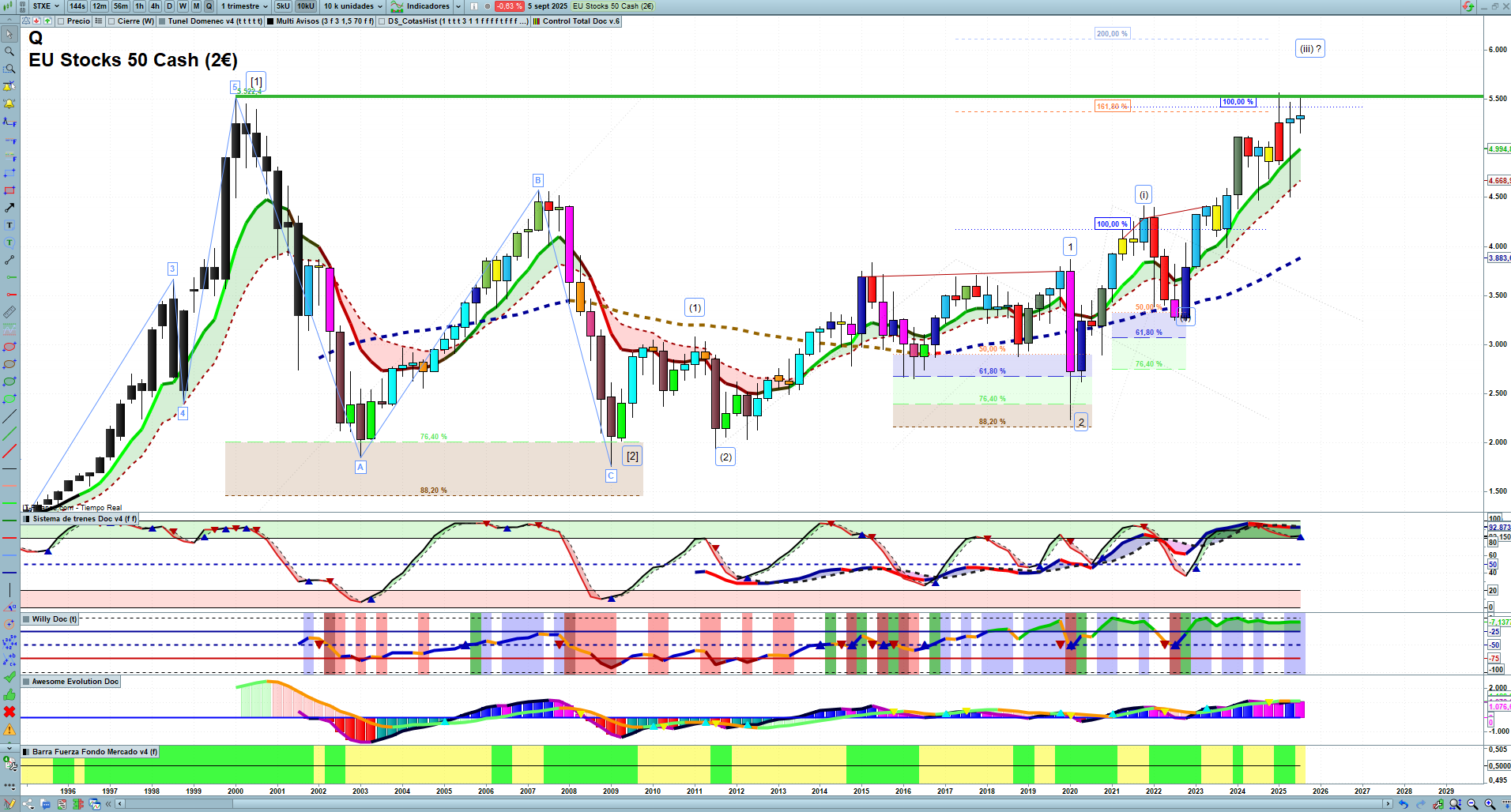This screenshot has width=1511, height=812.
Task: Click the scrollbar left arrow
Action: click(120, 804)
